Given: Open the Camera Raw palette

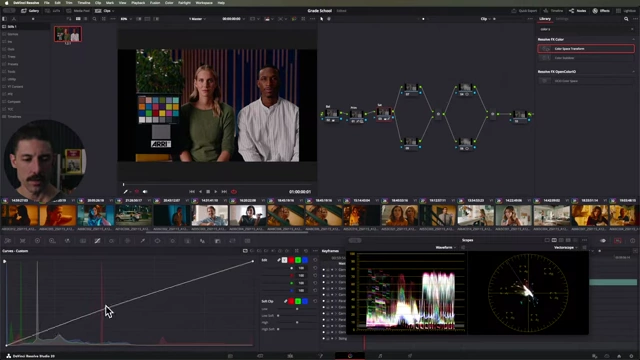Looking at the screenshot, I should pyautogui.click(x=7, y=241).
